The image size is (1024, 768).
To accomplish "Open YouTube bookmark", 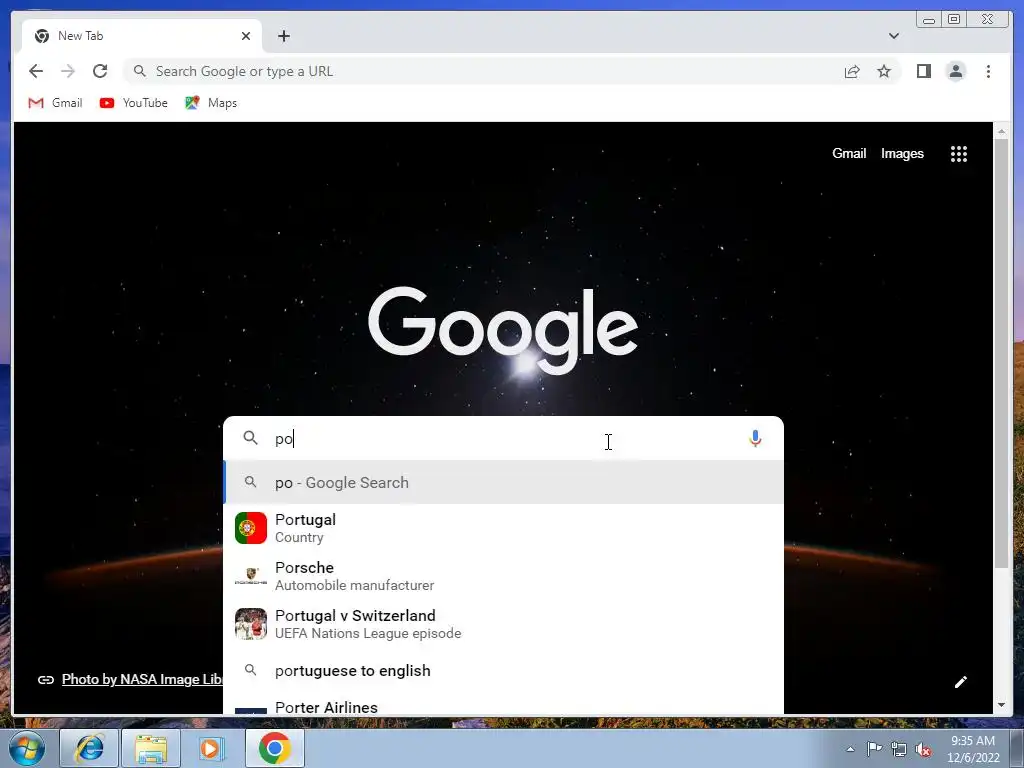I will click(x=134, y=103).
